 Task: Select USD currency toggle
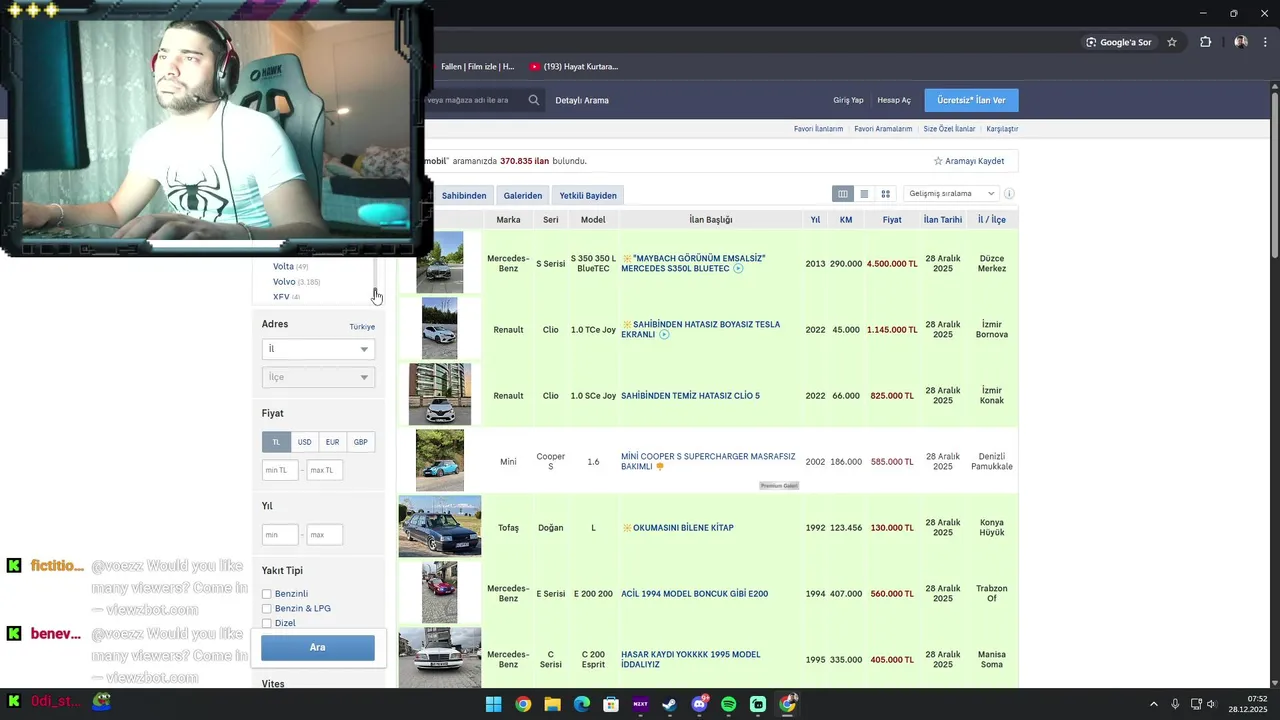coord(304,442)
